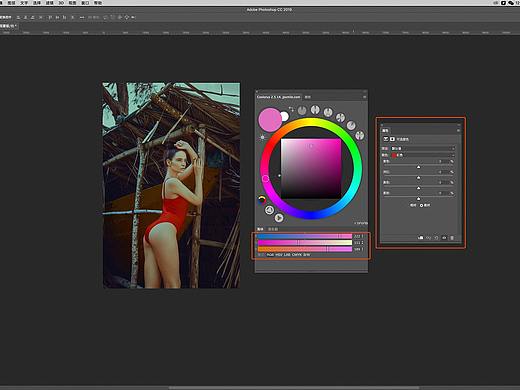
Task: Switch Coolorus sliders to HSV mode
Action: [x=279, y=255]
